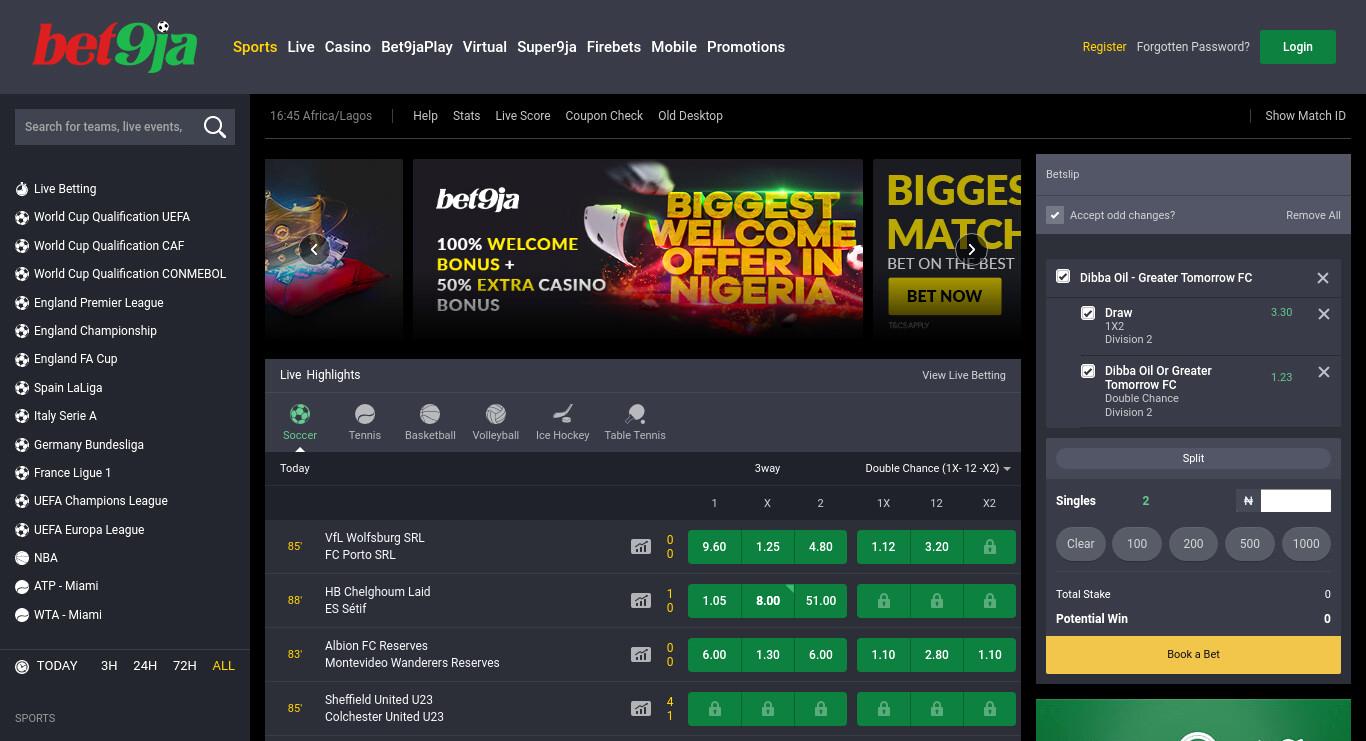Expand Double Chance (1X-12-X2) market dropdown
Viewport: 1366px width, 741px height.
tap(938, 468)
